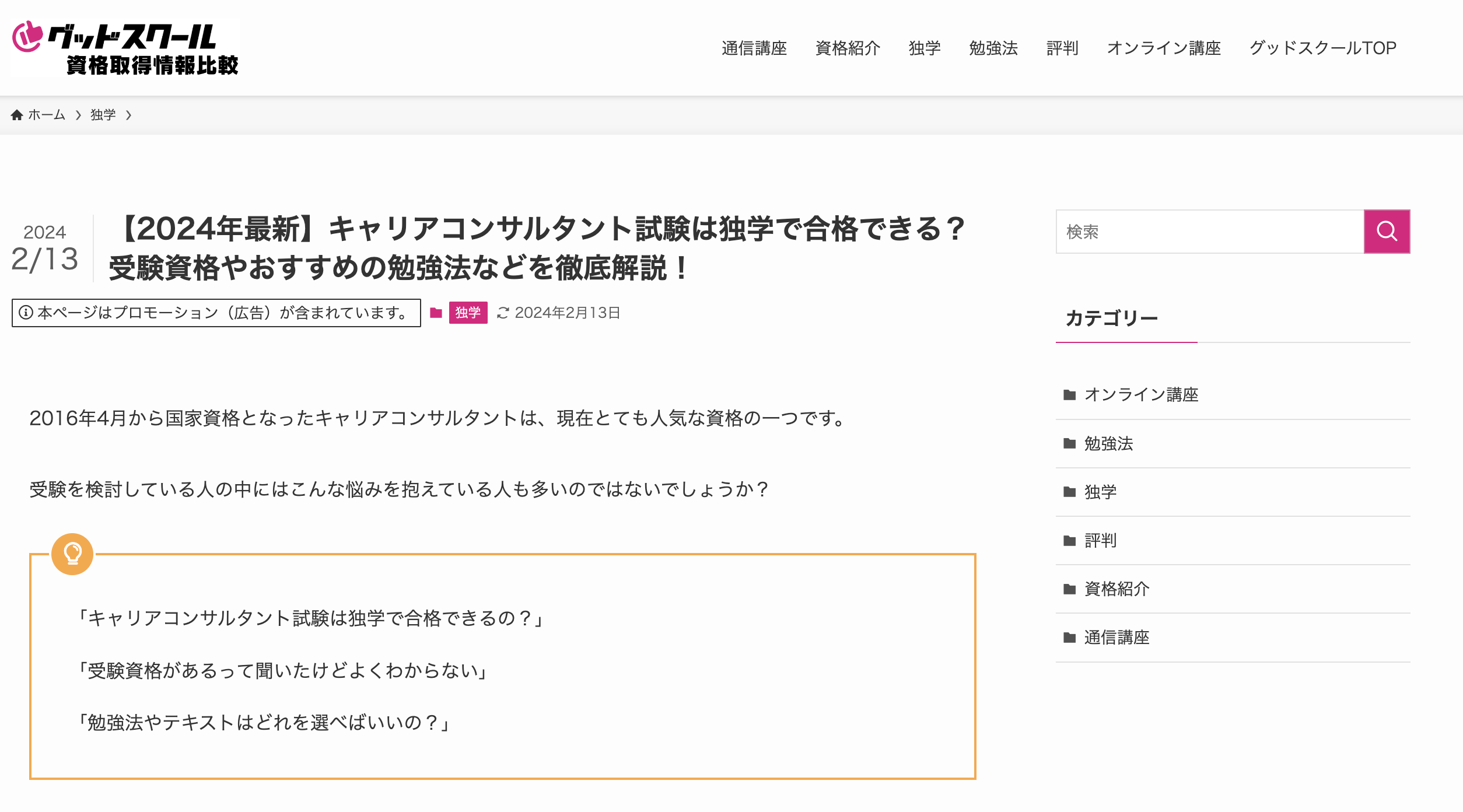
Task: Open the 通信講座 sidebar category link
Action: coord(1116,638)
